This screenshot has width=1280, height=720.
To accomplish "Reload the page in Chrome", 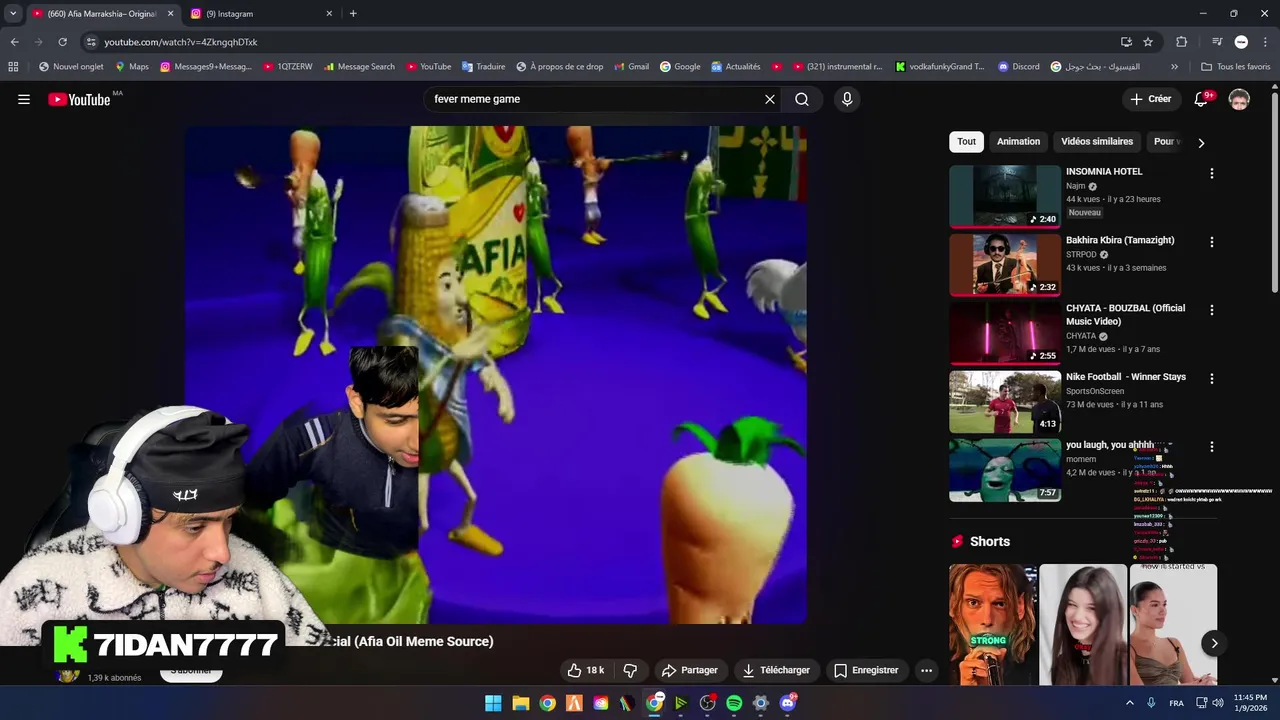I will tap(62, 42).
